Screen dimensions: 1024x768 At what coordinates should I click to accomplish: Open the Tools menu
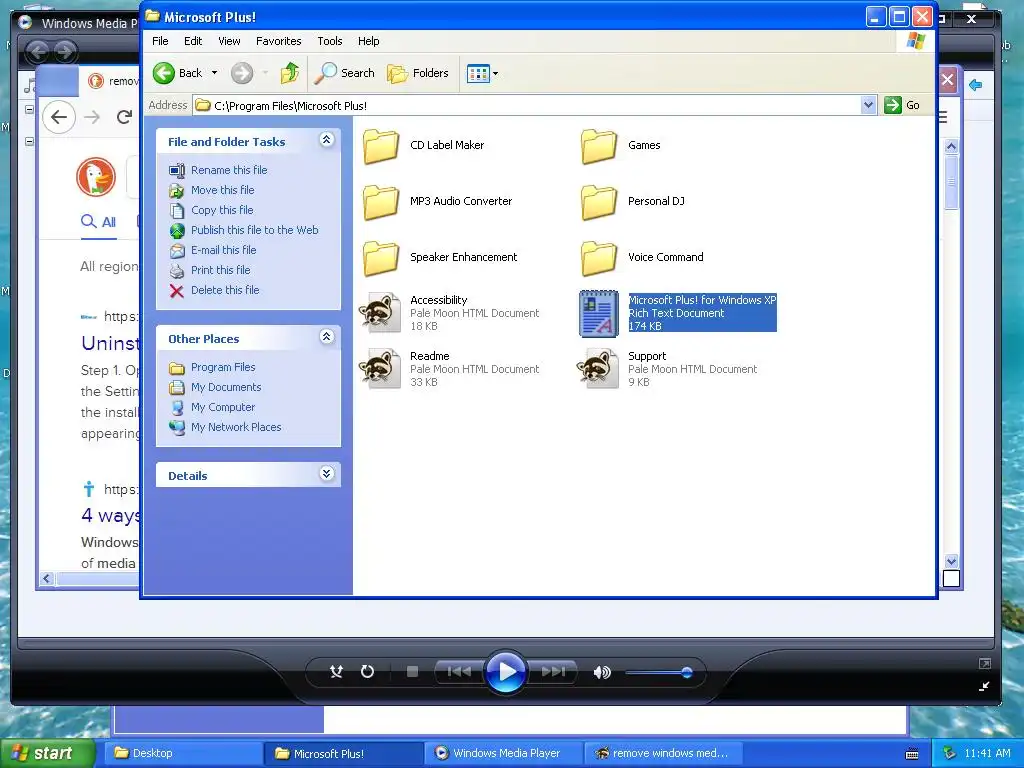[x=330, y=41]
